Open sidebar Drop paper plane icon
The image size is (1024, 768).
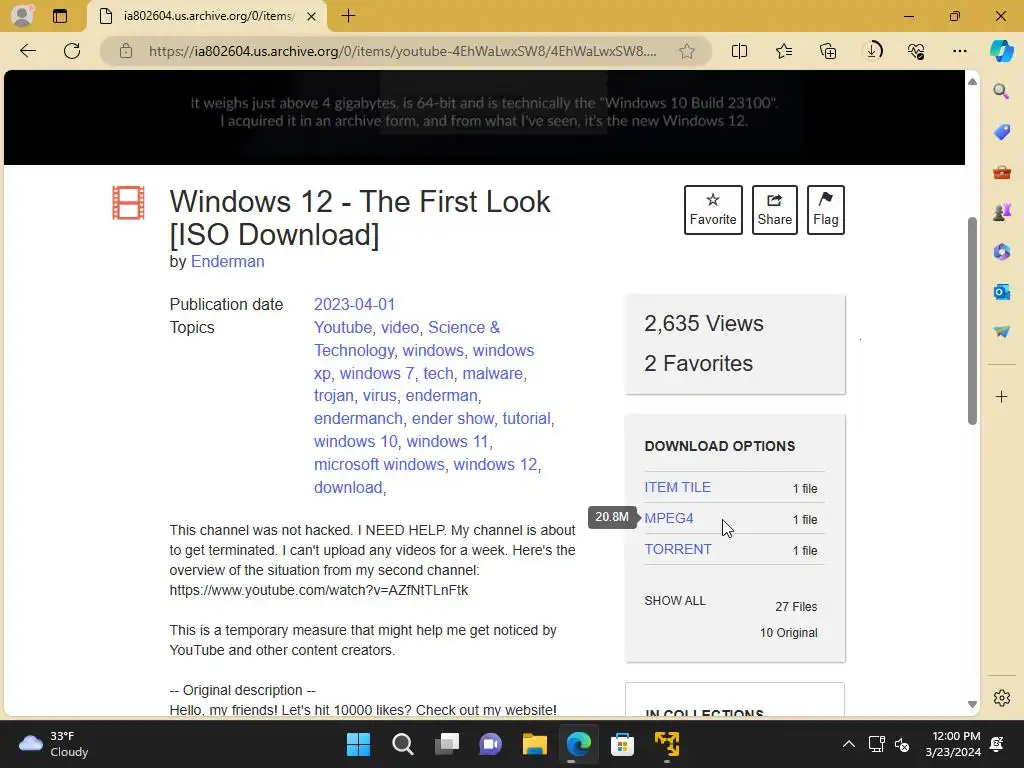(x=1001, y=332)
